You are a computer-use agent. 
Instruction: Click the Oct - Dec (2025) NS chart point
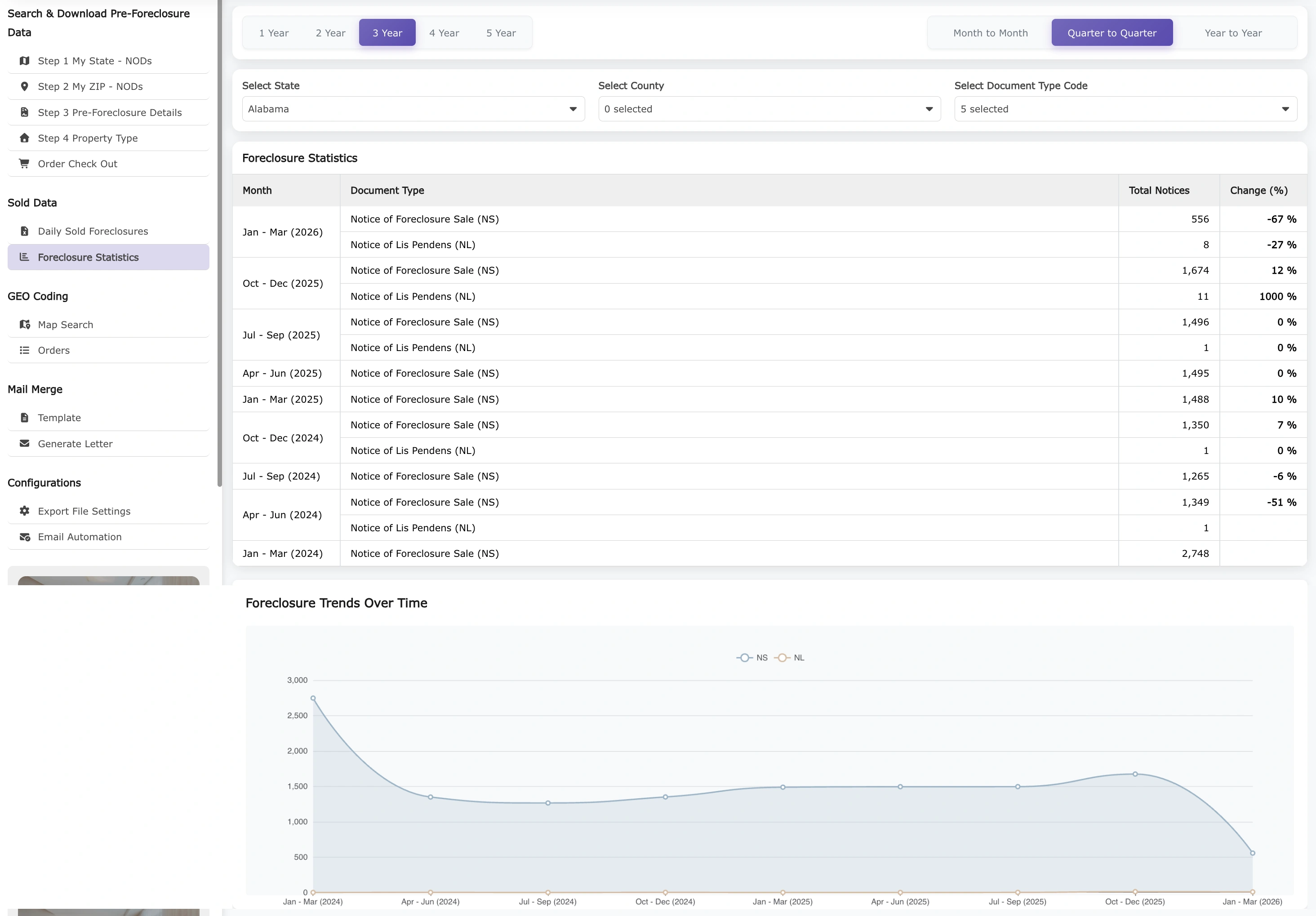(1135, 774)
